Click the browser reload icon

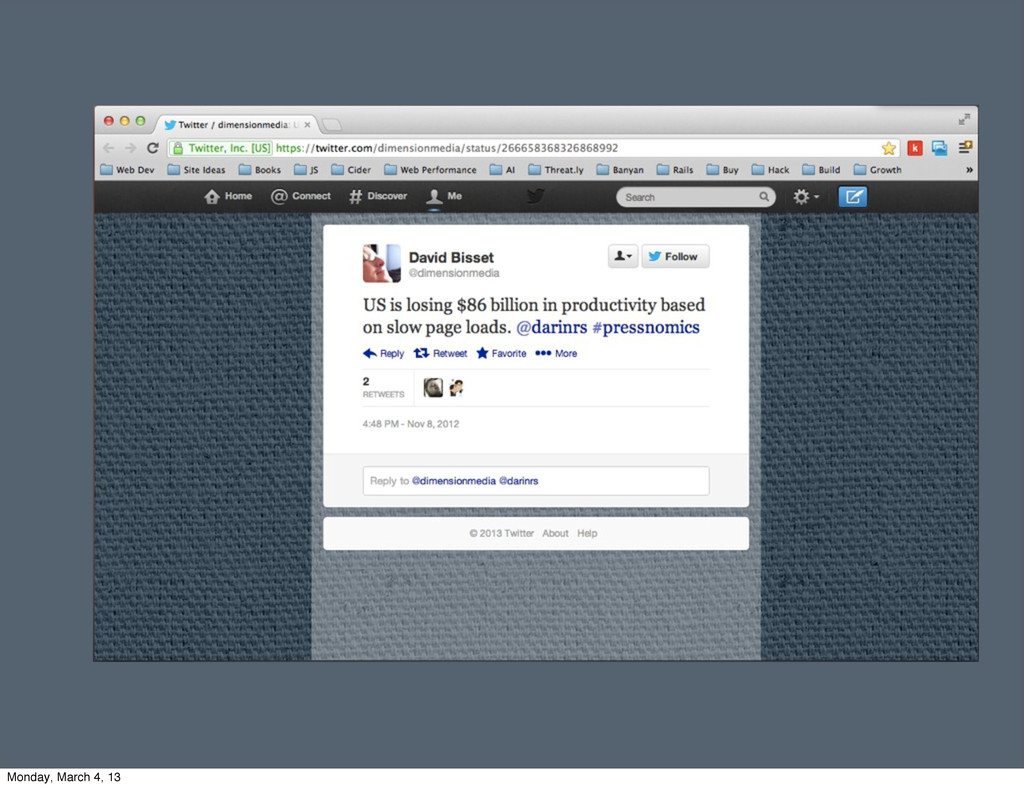[153, 148]
